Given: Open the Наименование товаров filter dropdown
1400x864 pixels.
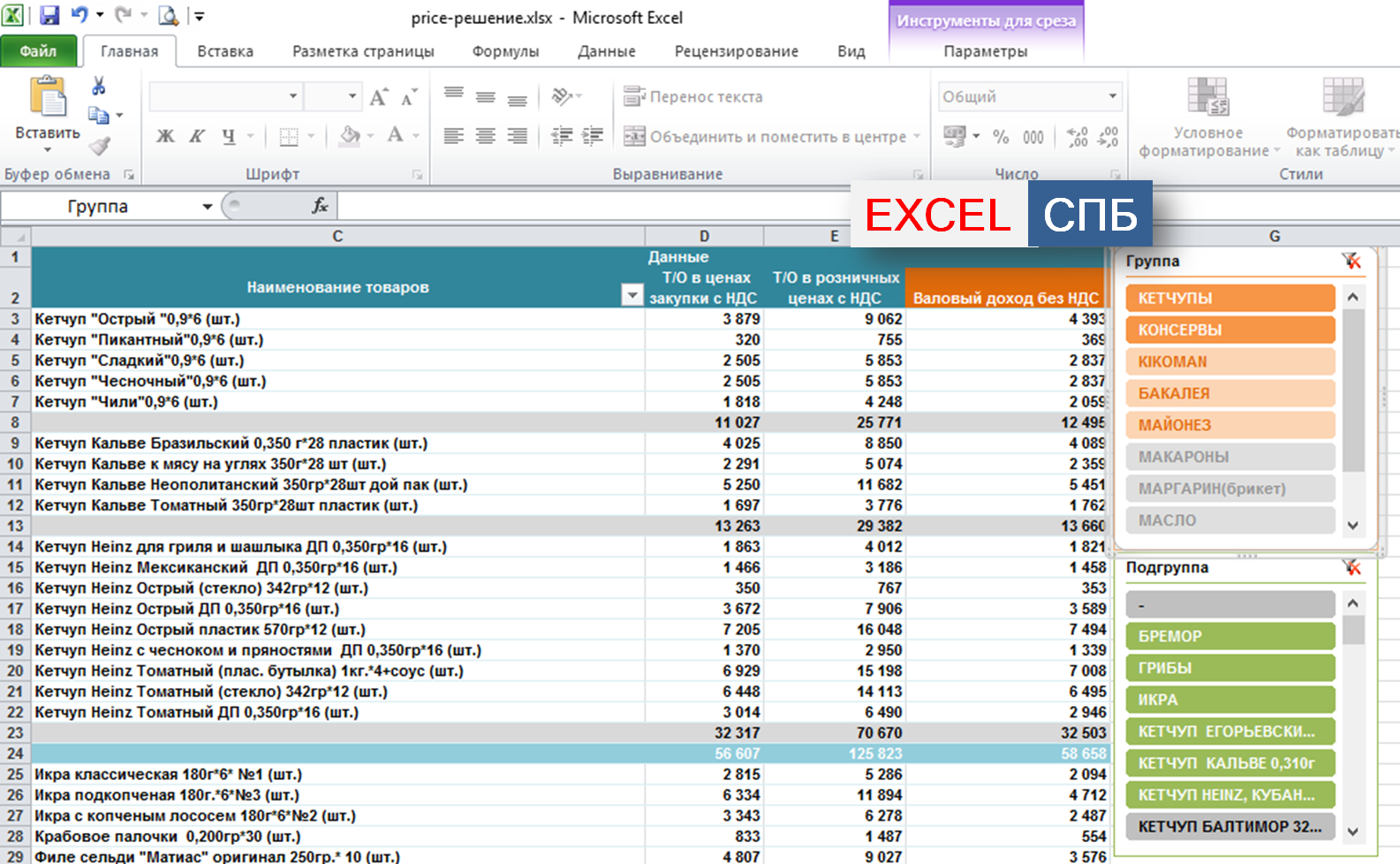Looking at the screenshot, I should click(632, 295).
